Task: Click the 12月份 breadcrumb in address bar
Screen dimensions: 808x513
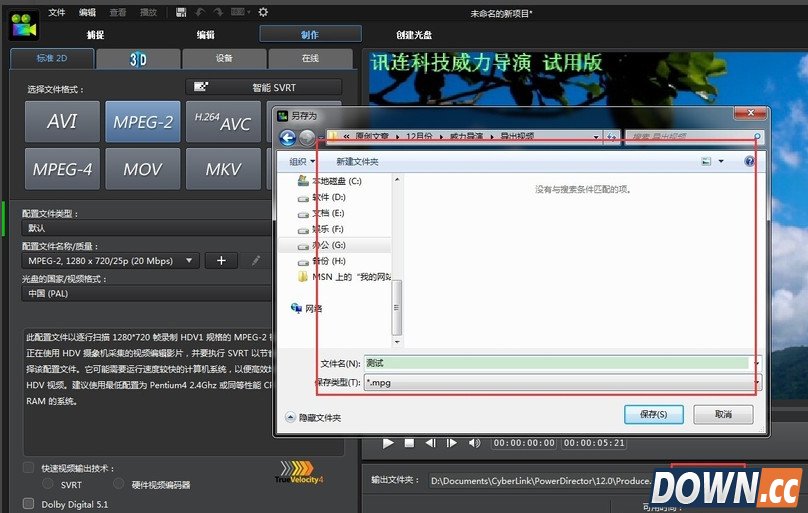Action: pos(419,136)
